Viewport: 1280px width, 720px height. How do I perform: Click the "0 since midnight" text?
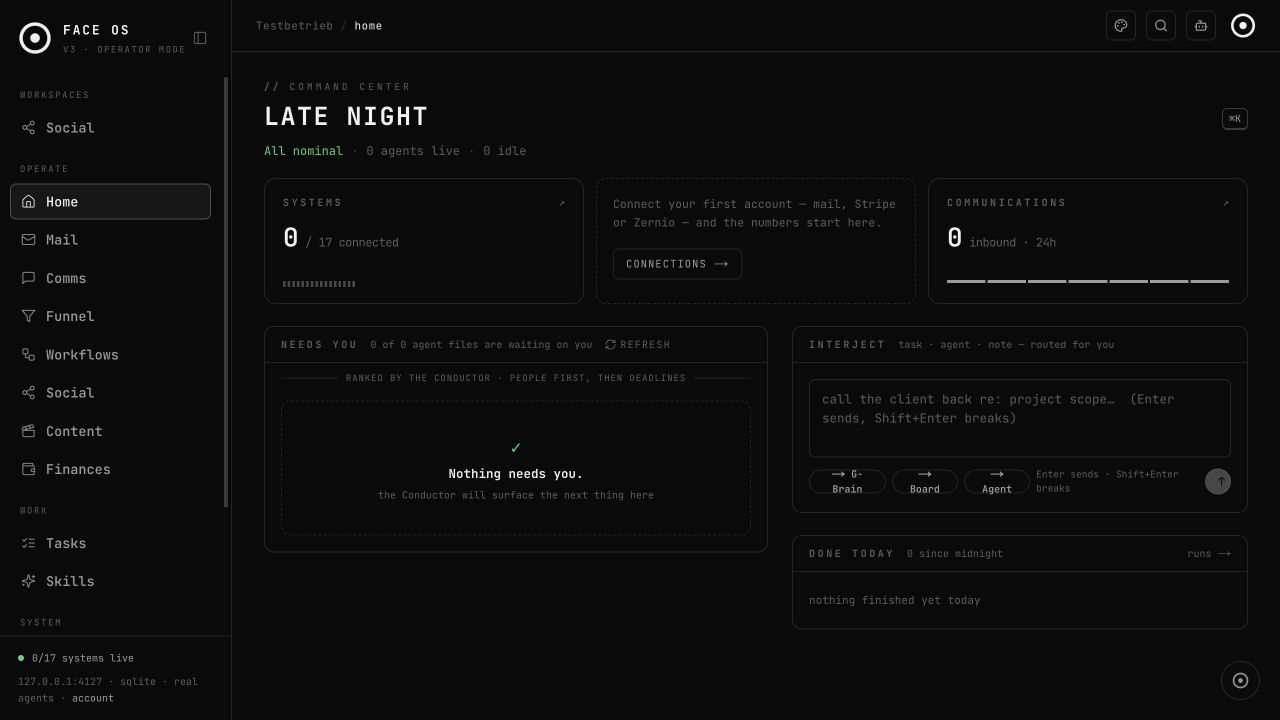[955, 554]
